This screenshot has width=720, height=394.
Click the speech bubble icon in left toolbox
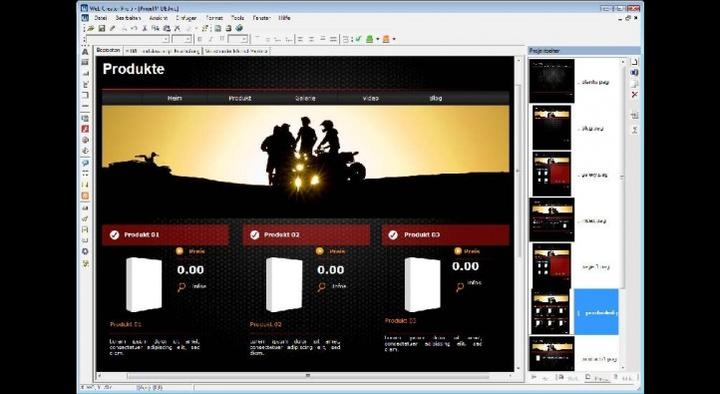click(85, 163)
